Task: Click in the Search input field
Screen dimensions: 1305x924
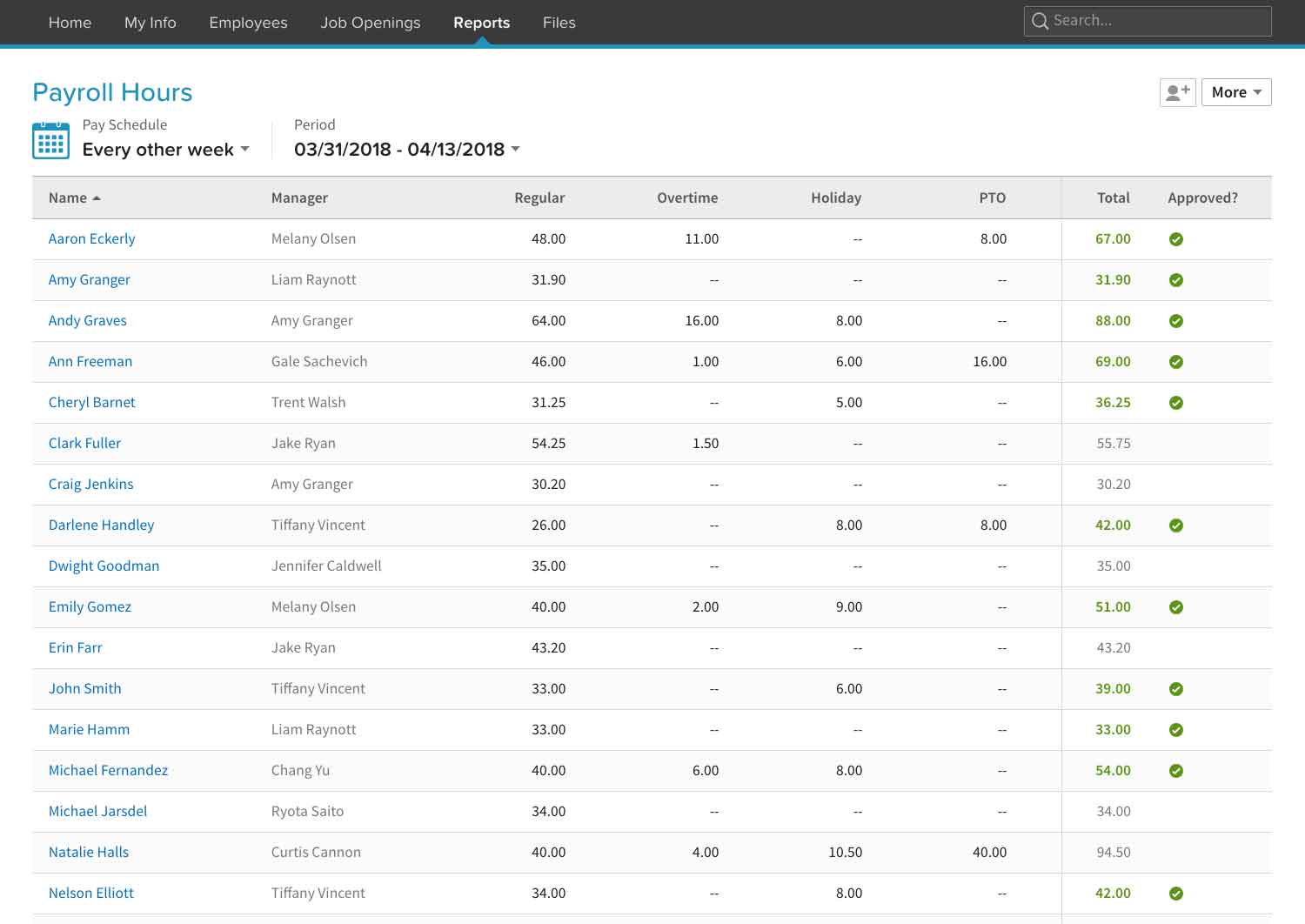Action: pyautogui.click(x=1148, y=21)
